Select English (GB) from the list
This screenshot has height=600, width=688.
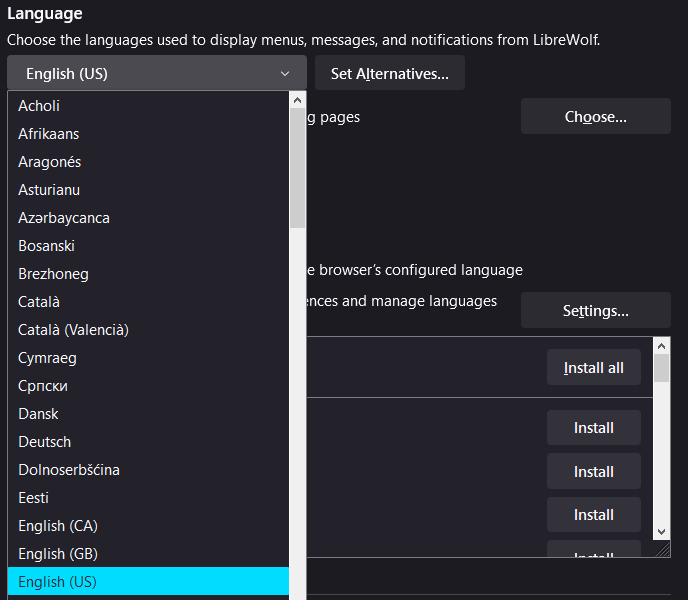pos(58,554)
